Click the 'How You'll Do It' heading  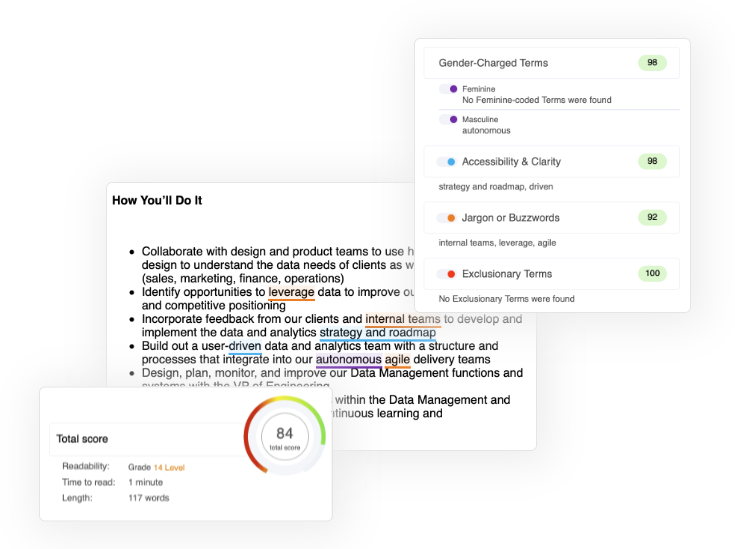click(x=157, y=201)
